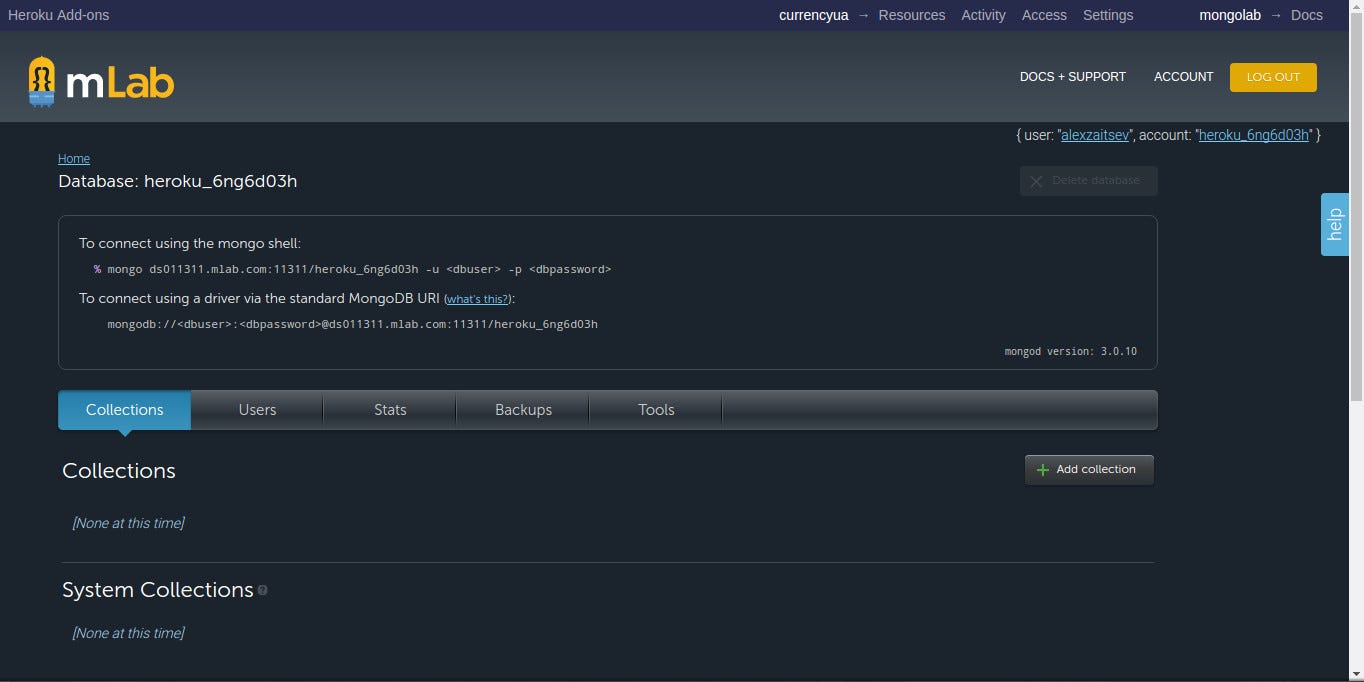
Task: Open DOCS + SUPPORT menu item
Action: [1073, 77]
